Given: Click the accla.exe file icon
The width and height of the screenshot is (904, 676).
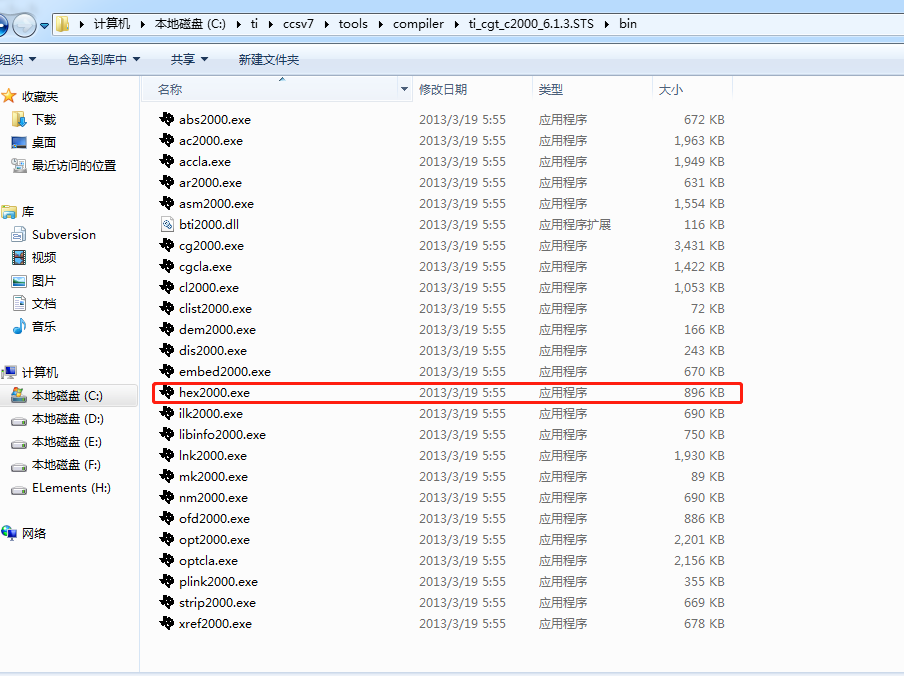Looking at the screenshot, I should click(167, 161).
